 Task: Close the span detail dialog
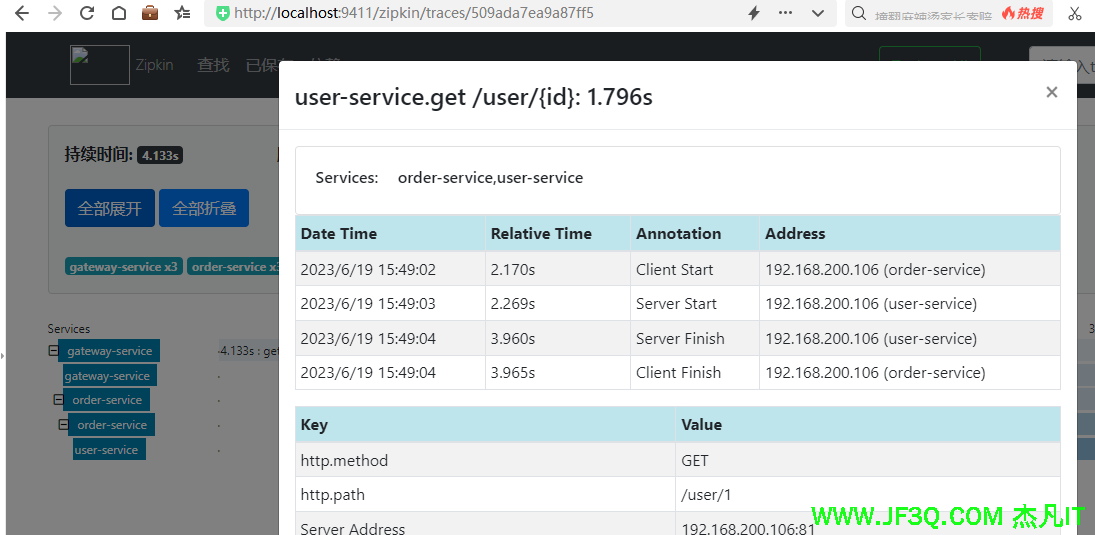click(1051, 92)
